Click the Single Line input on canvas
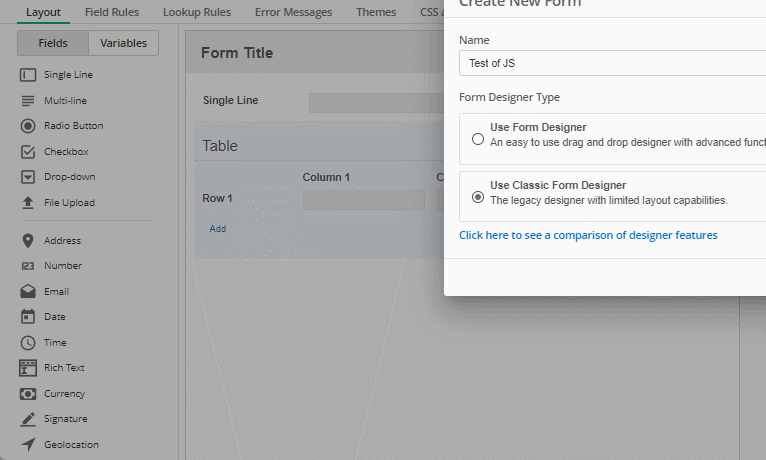This screenshot has width=766, height=460. tap(376, 103)
